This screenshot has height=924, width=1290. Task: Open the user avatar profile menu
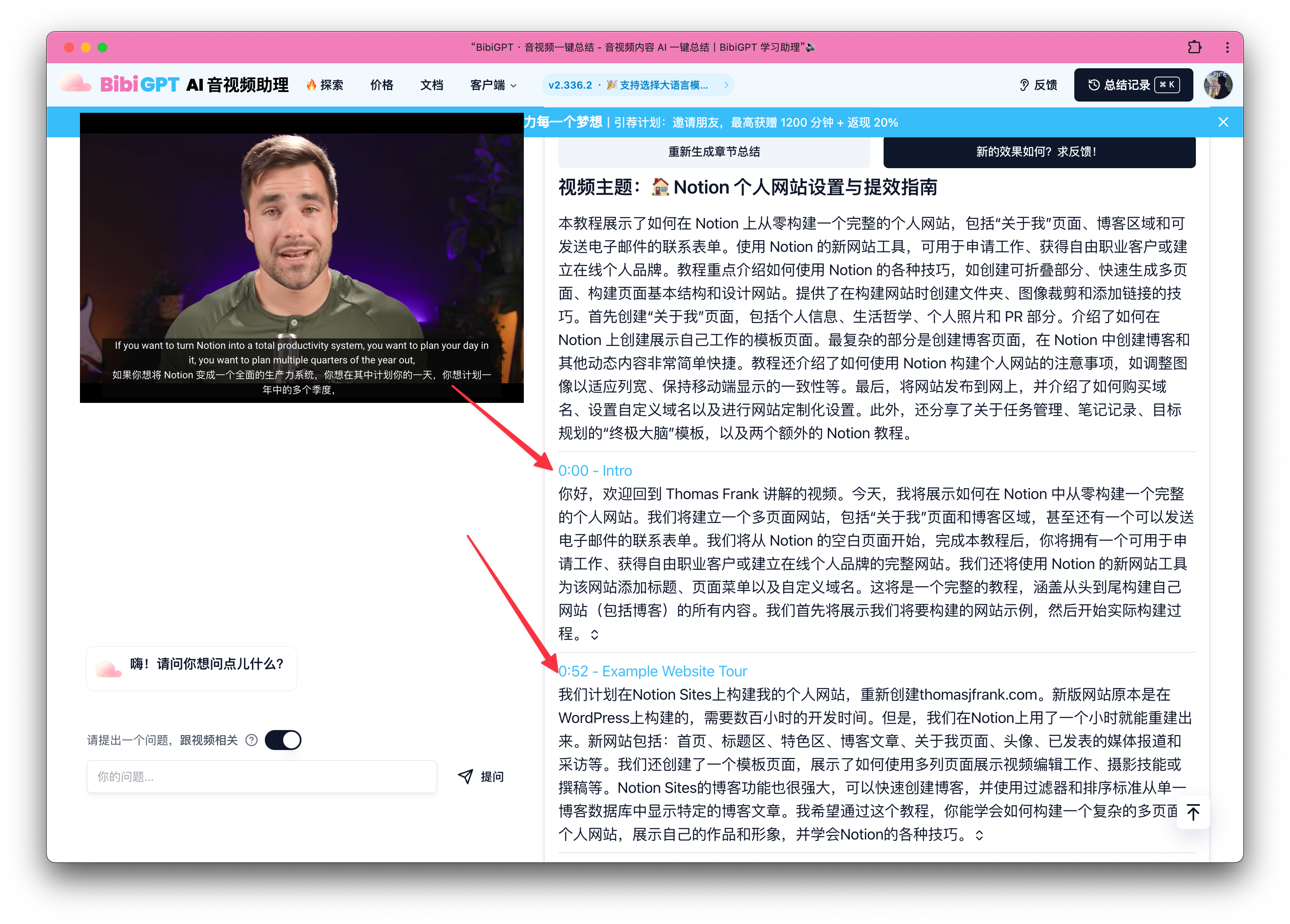1218,85
